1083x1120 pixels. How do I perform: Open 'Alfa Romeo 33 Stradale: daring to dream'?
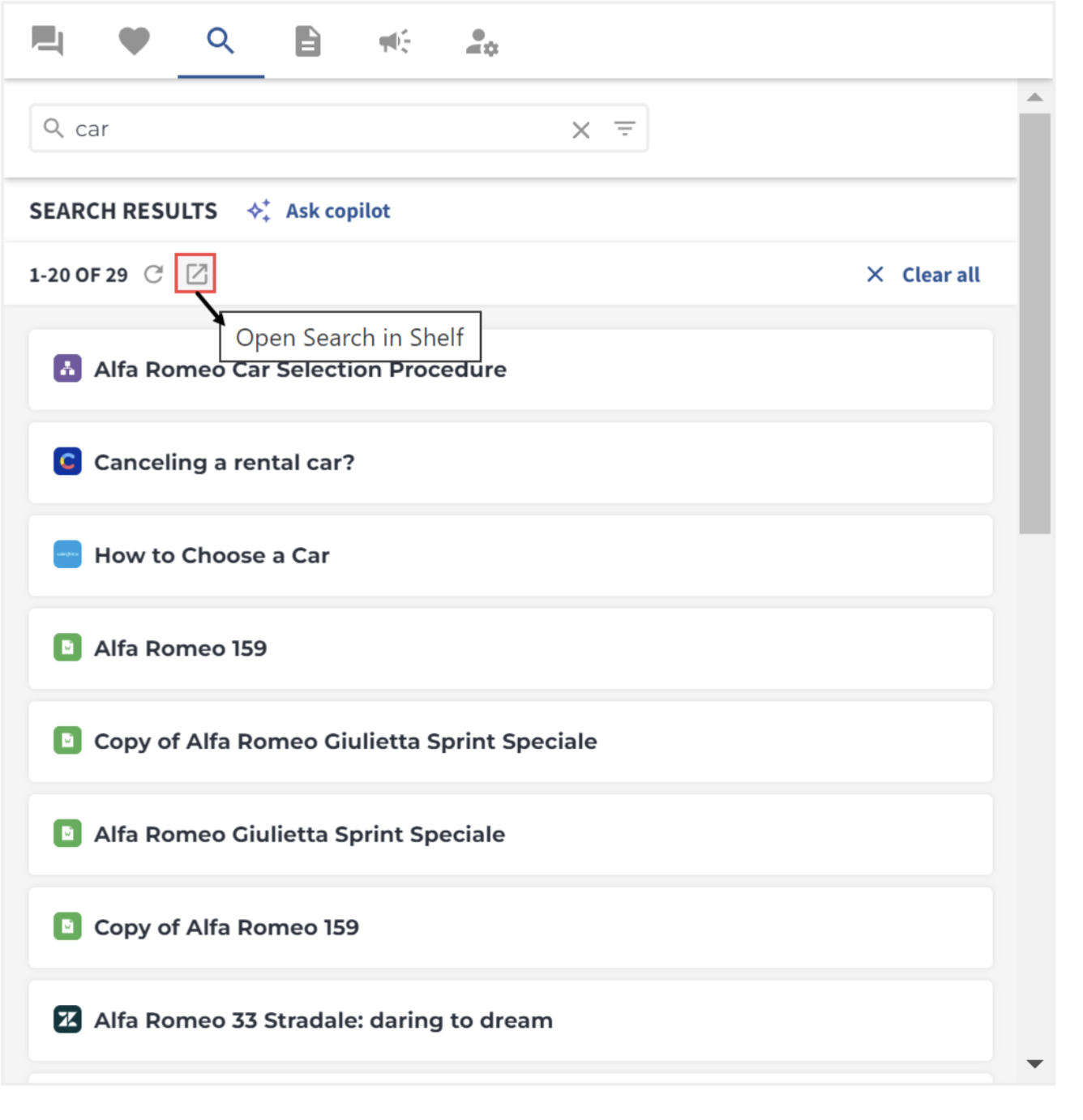click(x=511, y=1021)
